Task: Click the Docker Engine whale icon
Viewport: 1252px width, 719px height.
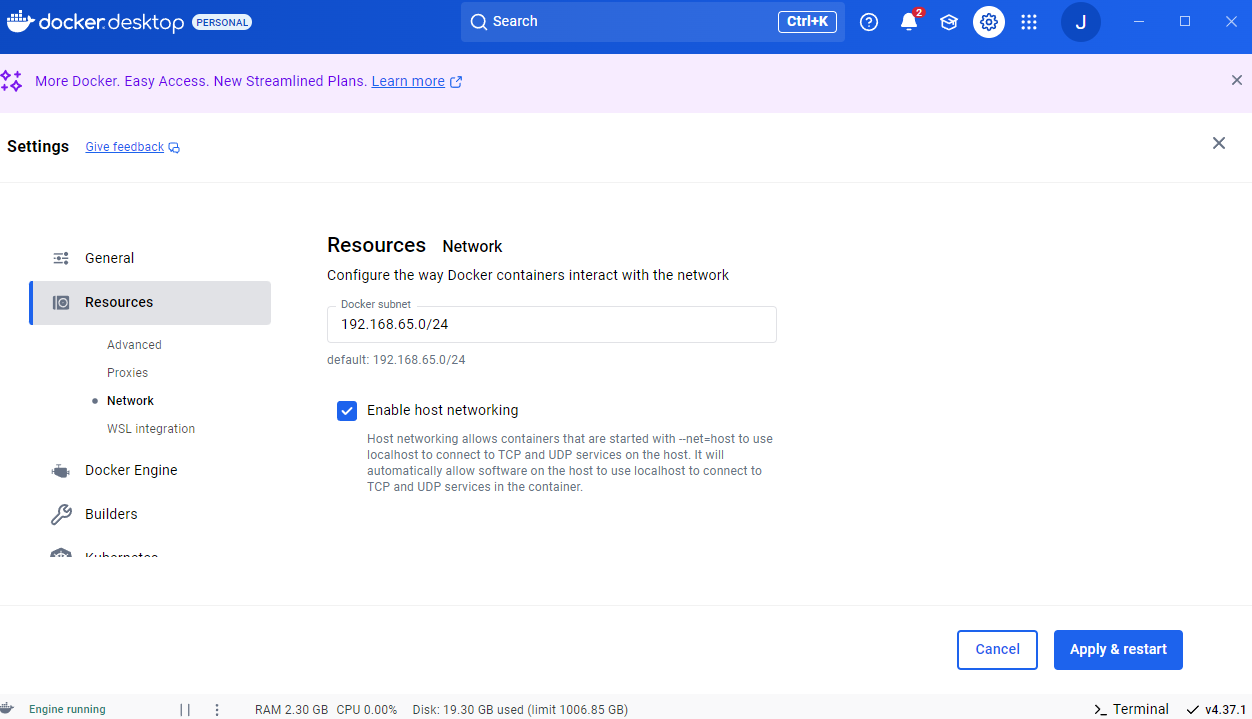Action: [61, 470]
